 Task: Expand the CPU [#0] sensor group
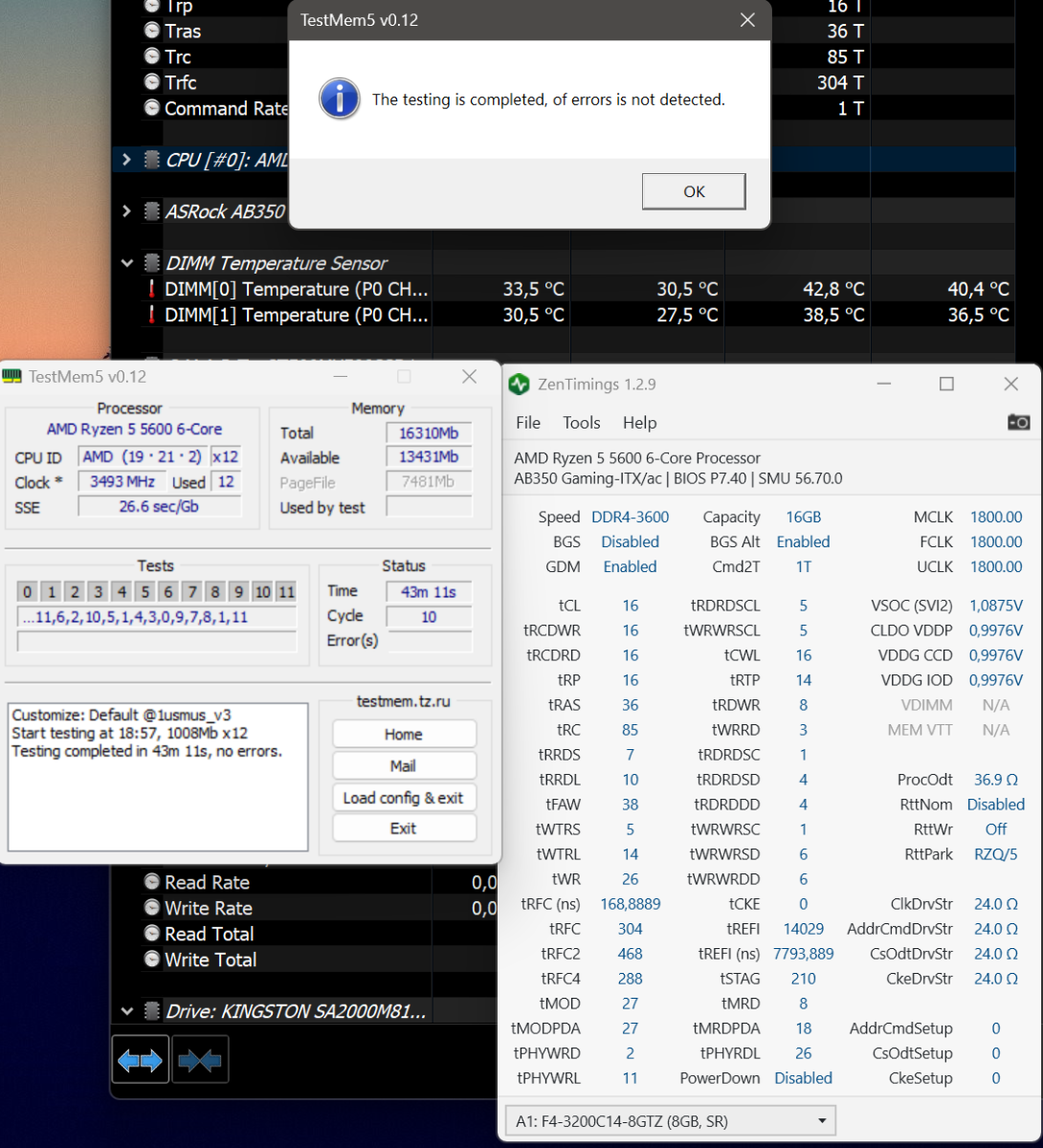(x=126, y=160)
